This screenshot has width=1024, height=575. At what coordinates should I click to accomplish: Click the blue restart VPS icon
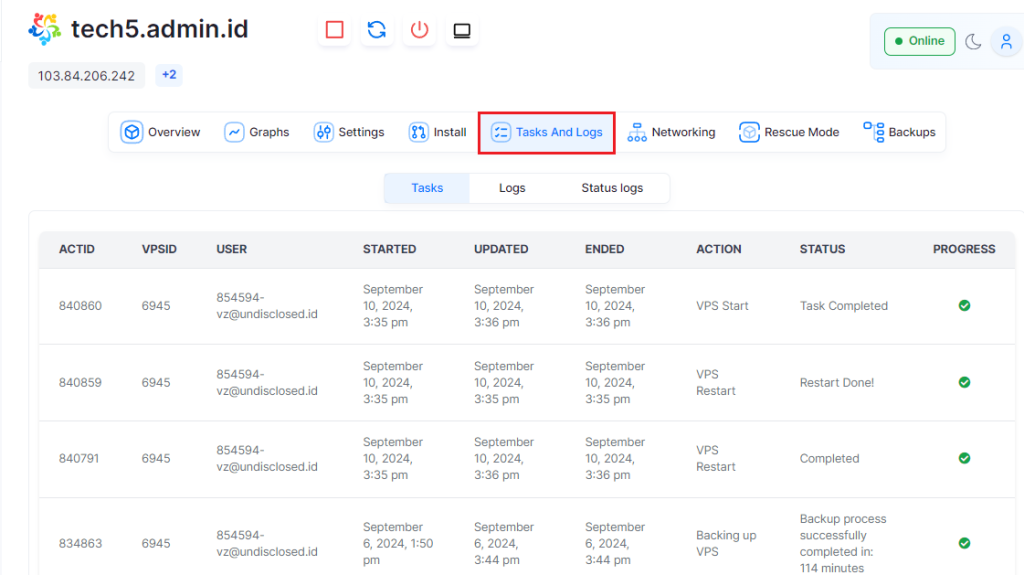(377, 30)
